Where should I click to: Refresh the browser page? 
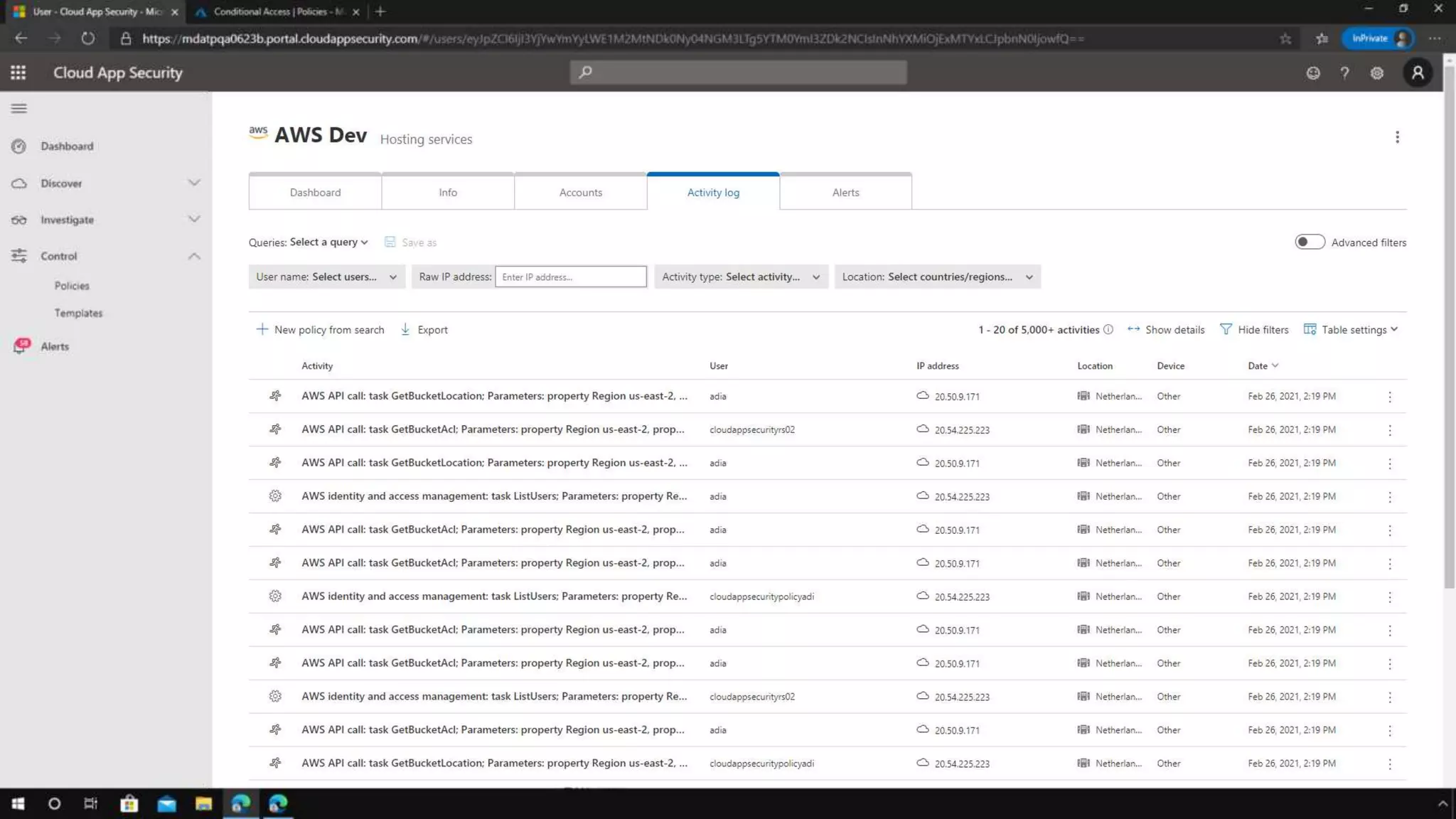point(87,38)
